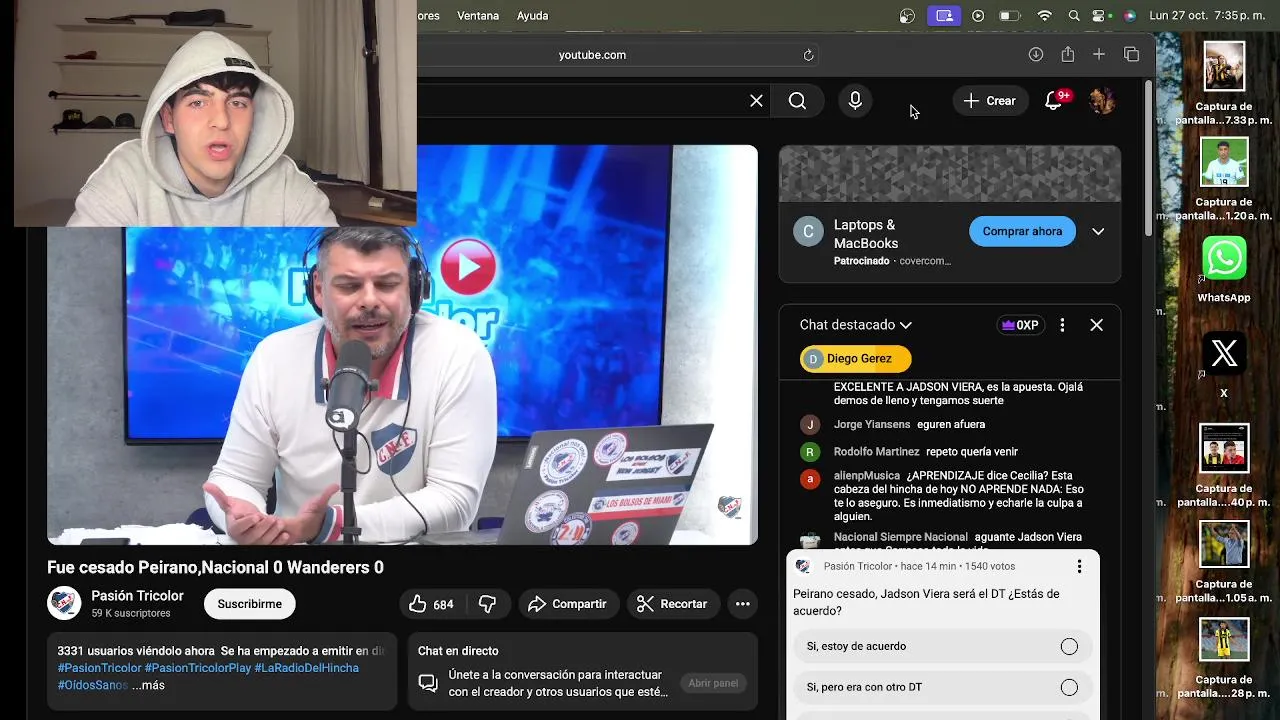This screenshot has height=720, width=1280.
Task: Like the video with 684 likes
Action: pos(431,604)
